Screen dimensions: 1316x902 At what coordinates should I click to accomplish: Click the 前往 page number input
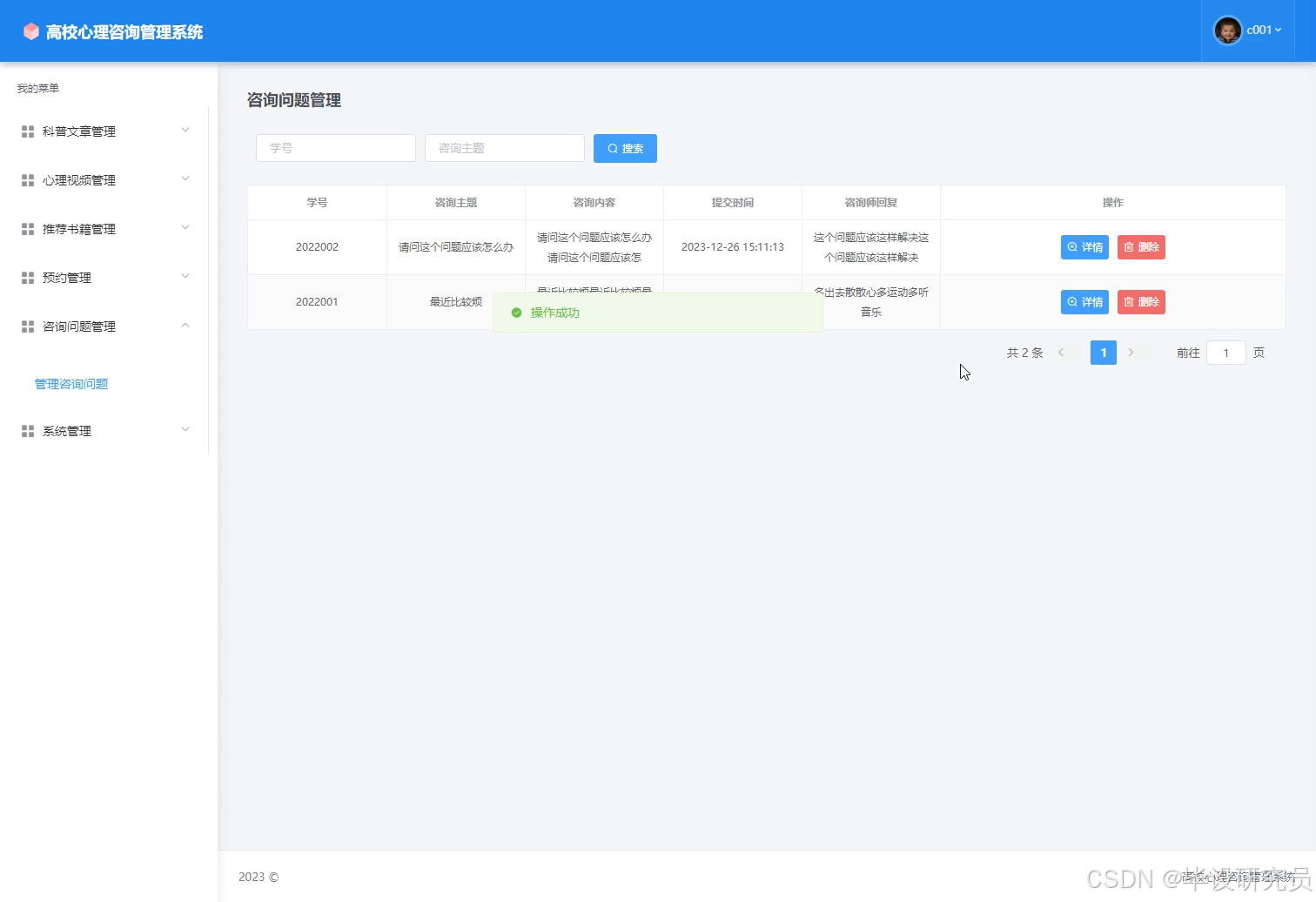click(1226, 353)
